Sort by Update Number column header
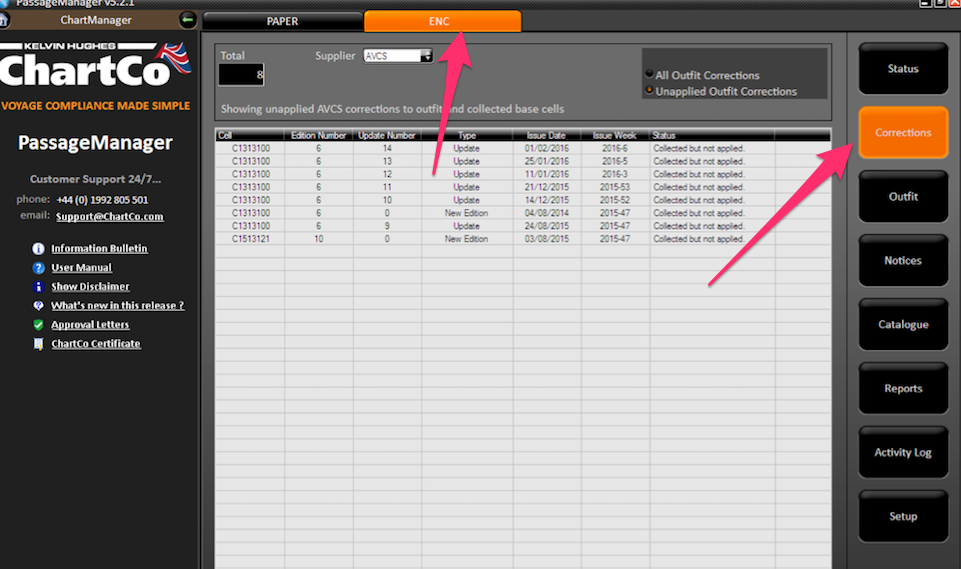 (387, 136)
